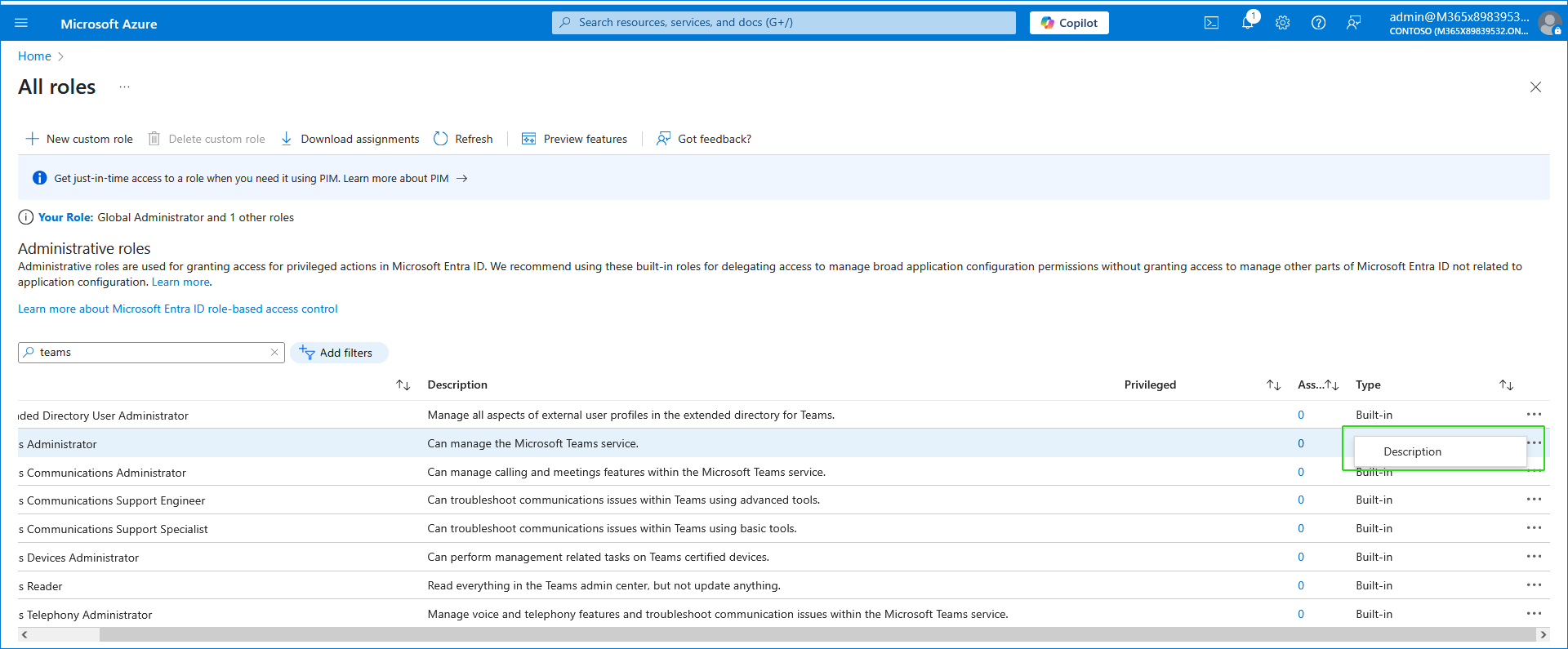Open ellipsis for Communications Support Specialist row
Image resolution: width=1568 pixels, height=649 pixels.
pos(1535,528)
